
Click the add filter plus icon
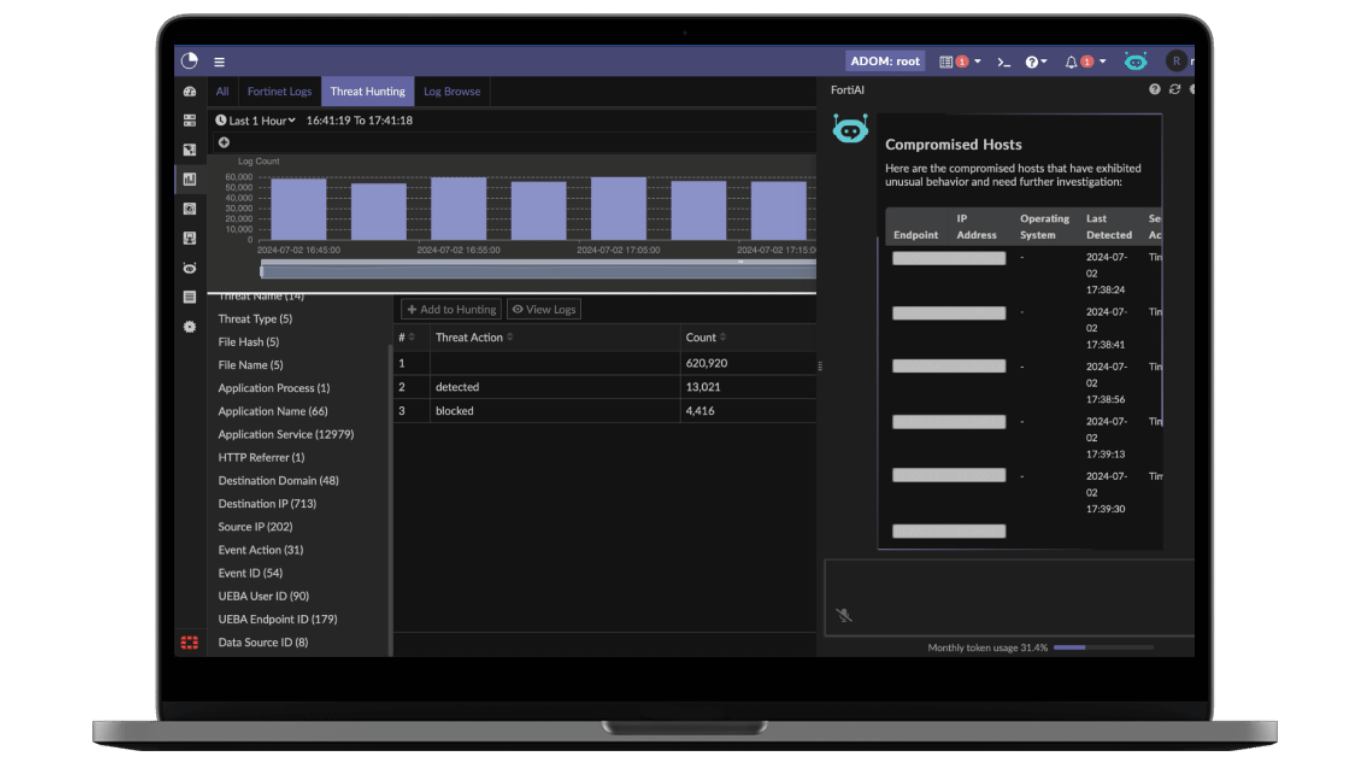point(224,142)
